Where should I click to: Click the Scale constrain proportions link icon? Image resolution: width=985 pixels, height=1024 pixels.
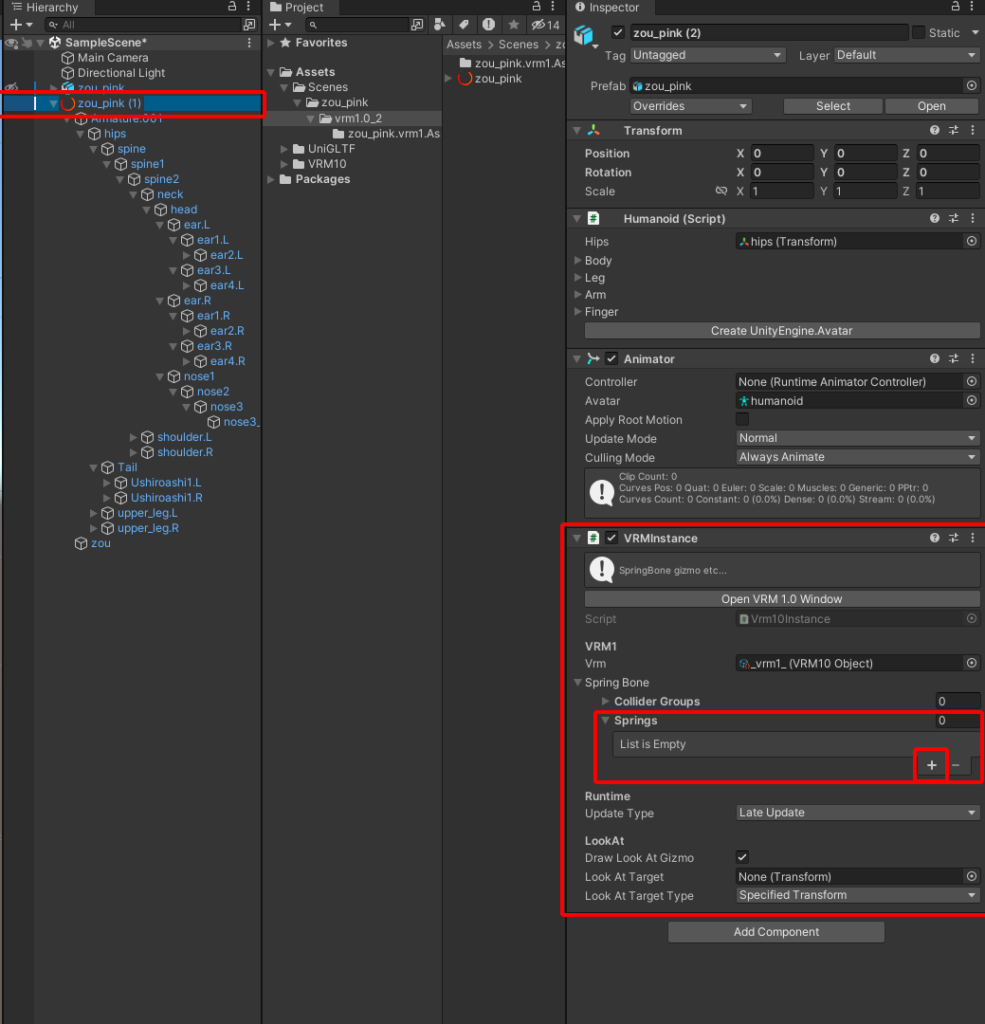(722, 191)
